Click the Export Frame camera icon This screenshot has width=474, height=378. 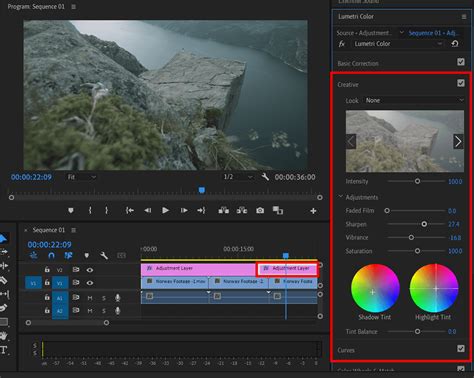[x=260, y=210]
